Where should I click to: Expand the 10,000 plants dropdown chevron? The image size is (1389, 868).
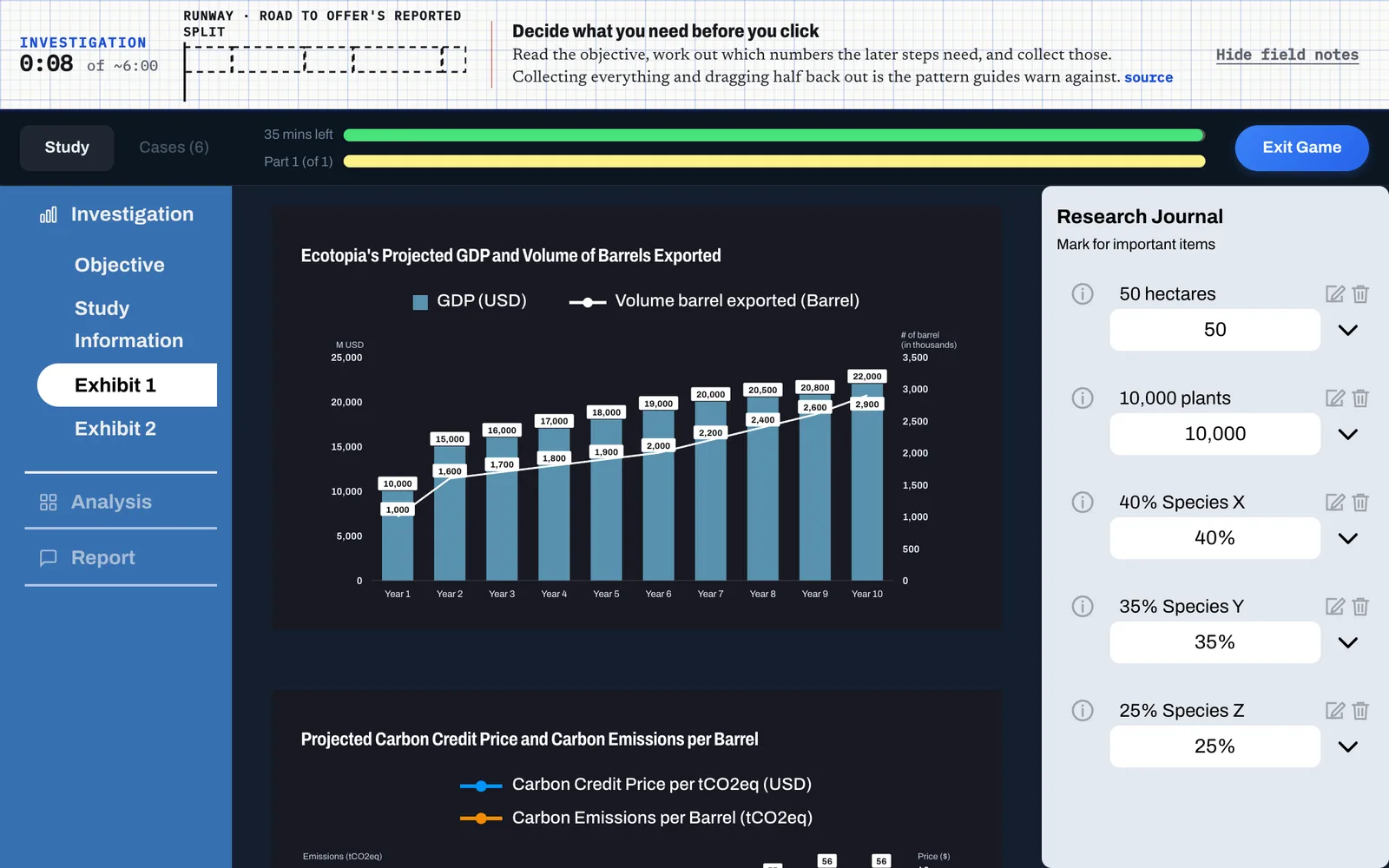click(x=1347, y=434)
